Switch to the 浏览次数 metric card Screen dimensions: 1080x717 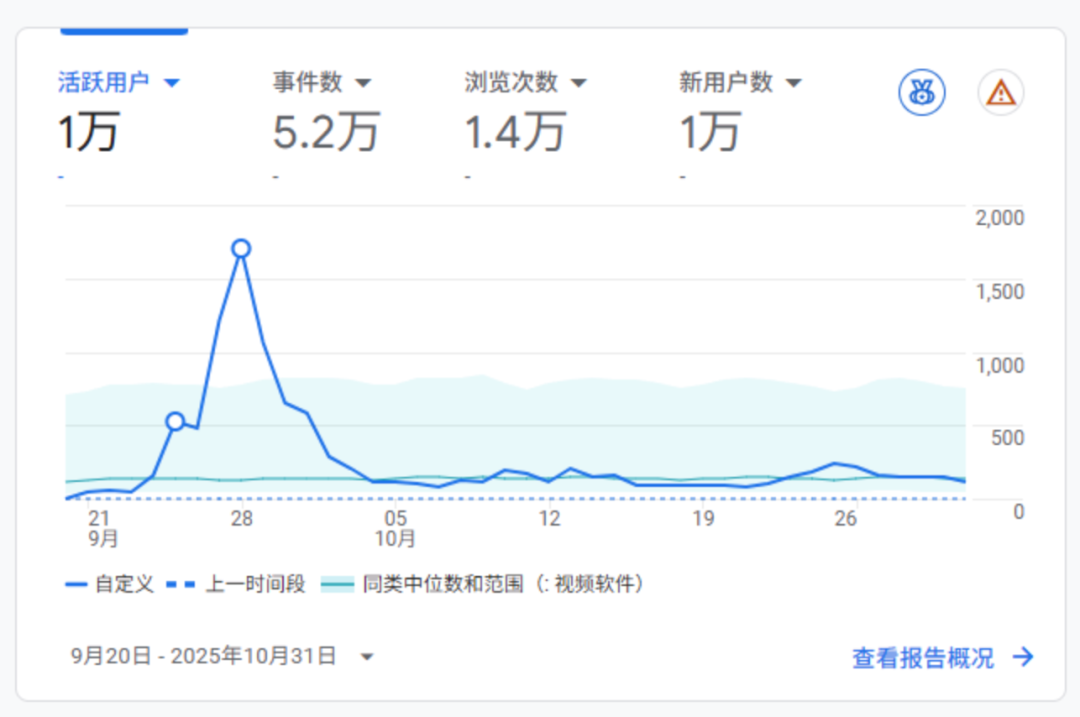510,82
